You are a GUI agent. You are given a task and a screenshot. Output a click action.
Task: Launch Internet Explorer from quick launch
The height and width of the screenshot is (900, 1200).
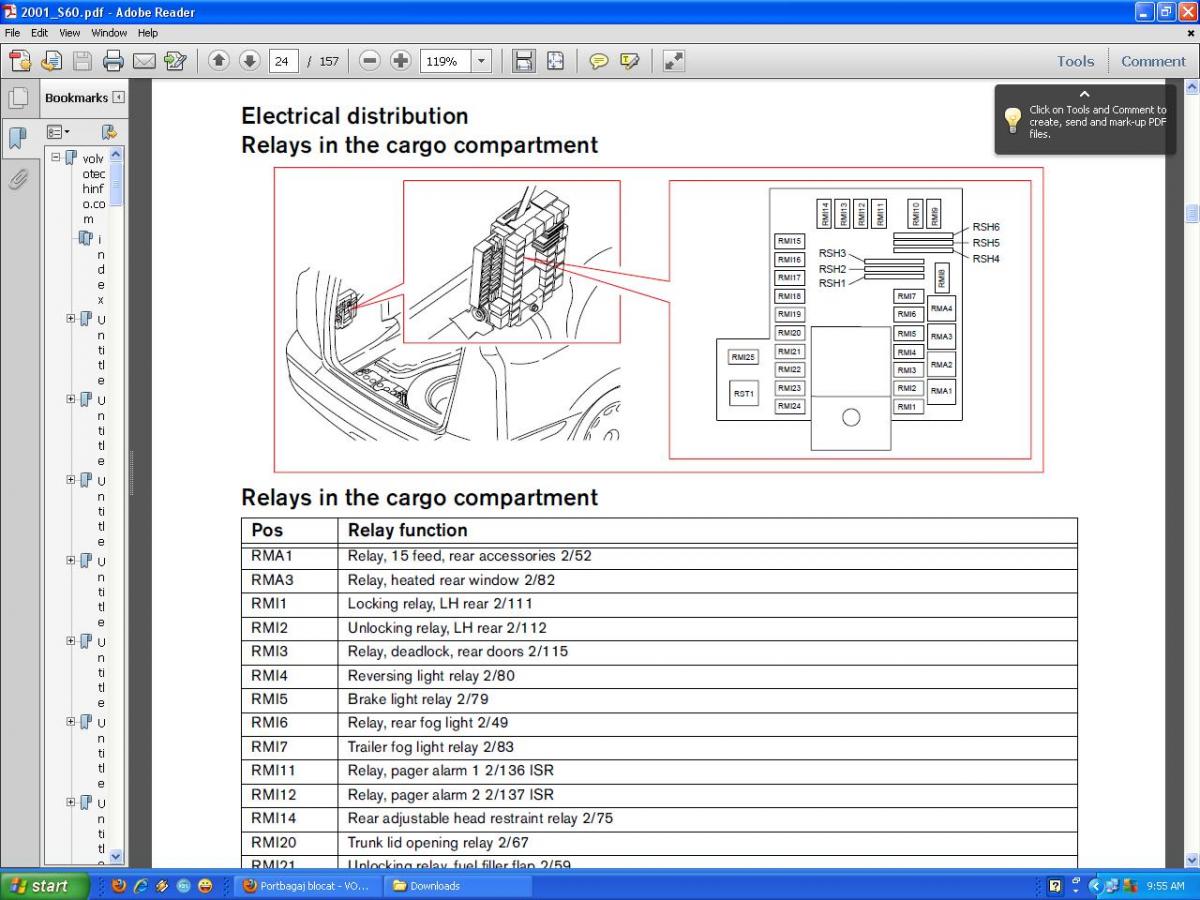140,886
